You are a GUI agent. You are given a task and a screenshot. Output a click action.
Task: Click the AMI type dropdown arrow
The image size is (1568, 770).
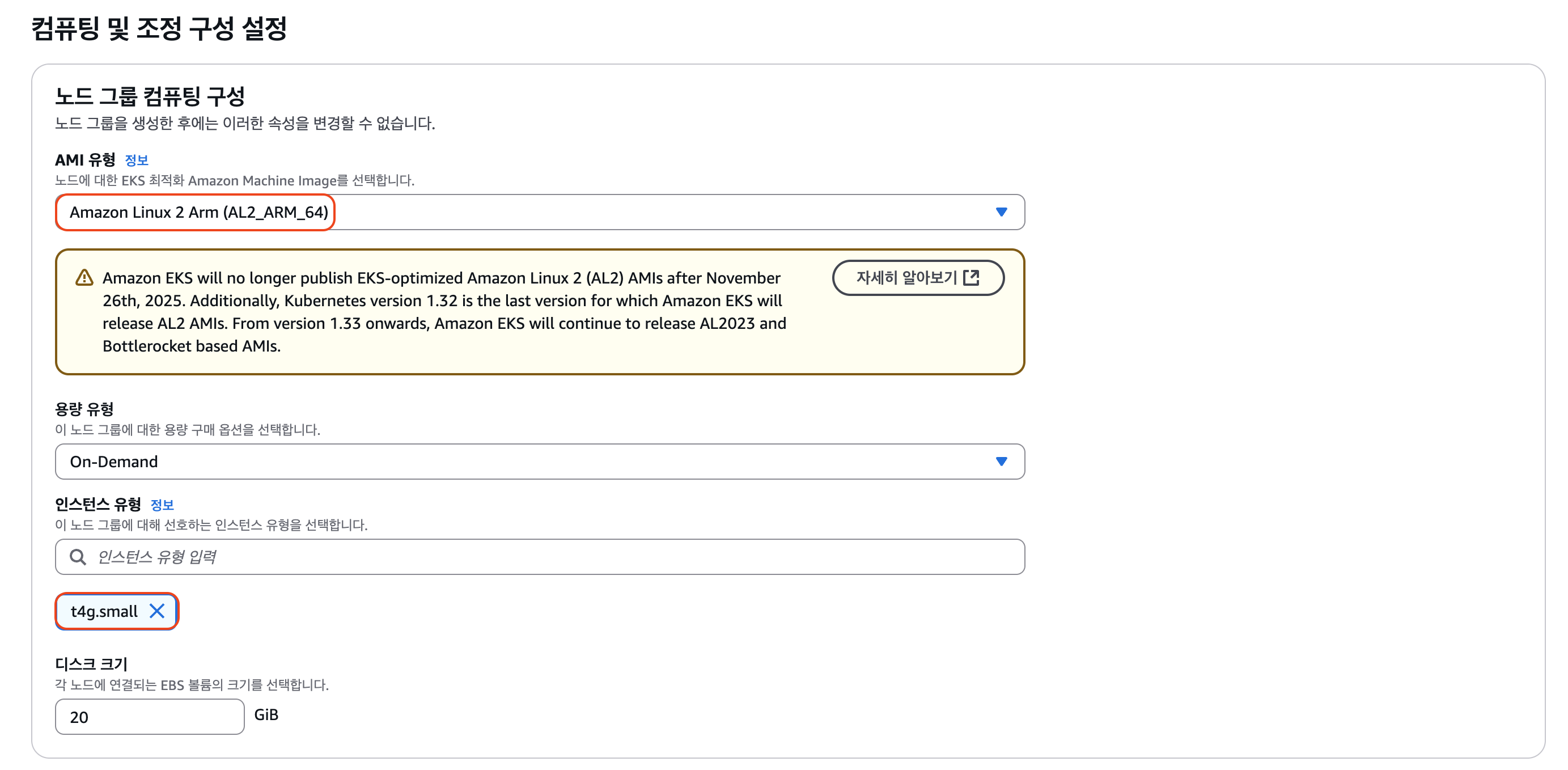tap(1001, 213)
